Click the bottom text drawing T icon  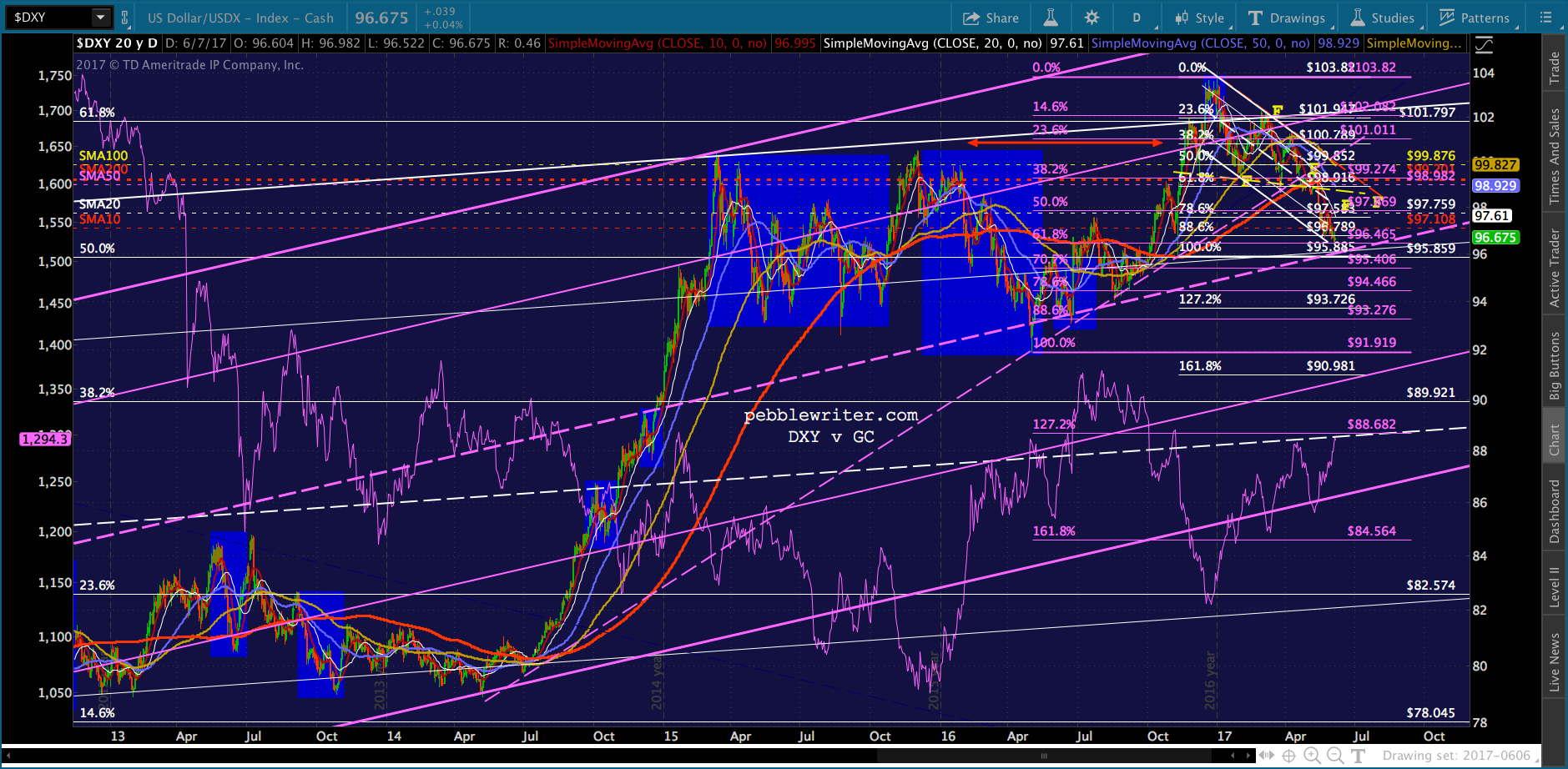tap(1358, 756)
